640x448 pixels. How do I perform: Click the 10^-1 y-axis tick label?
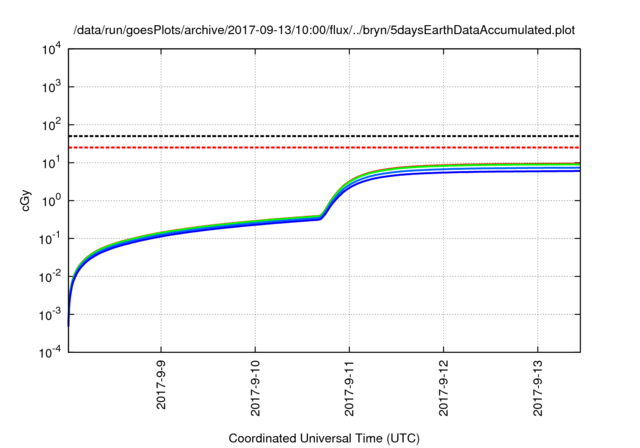pos(51,239)
